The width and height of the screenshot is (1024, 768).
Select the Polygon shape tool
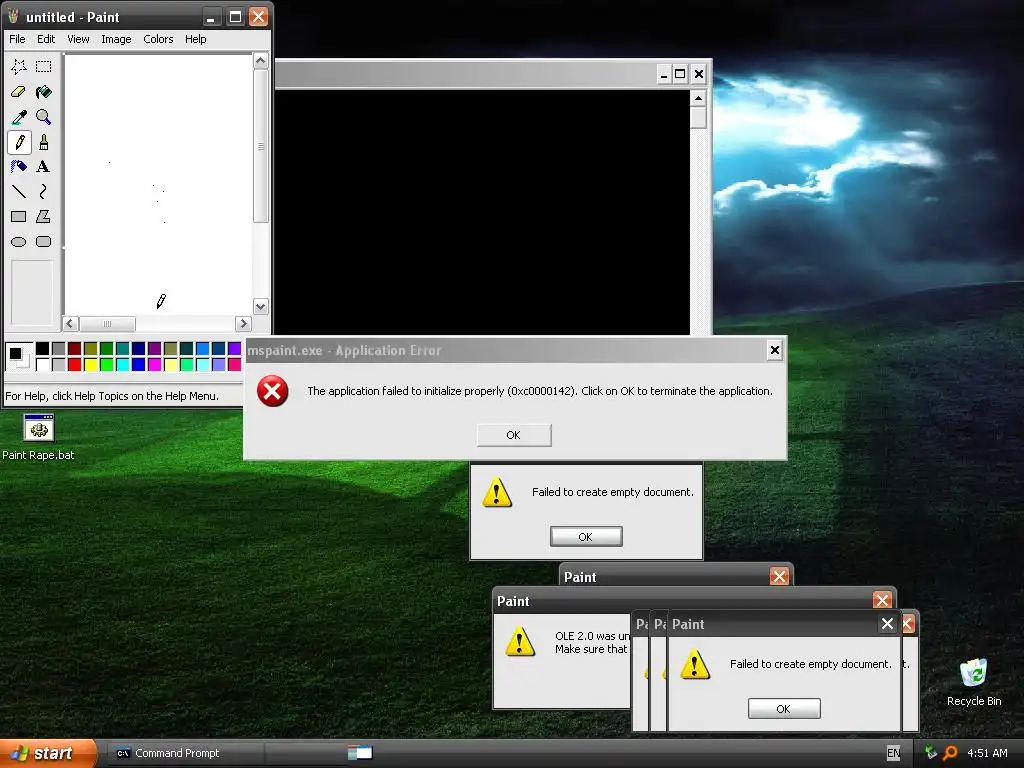44,216
